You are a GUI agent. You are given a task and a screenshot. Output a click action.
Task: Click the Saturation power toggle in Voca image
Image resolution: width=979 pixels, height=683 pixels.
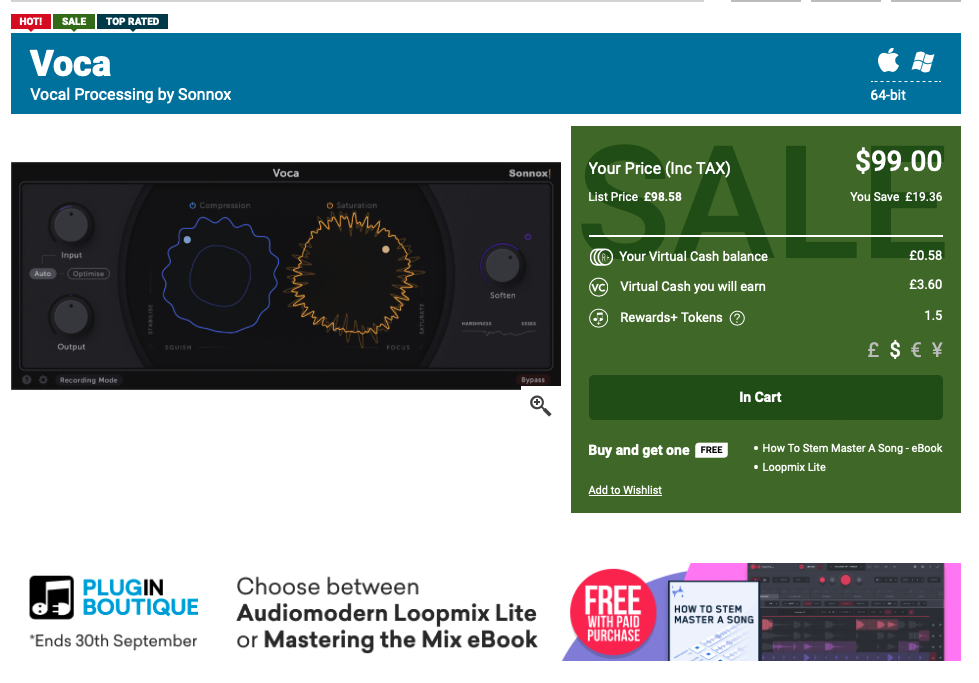[330, 205]
